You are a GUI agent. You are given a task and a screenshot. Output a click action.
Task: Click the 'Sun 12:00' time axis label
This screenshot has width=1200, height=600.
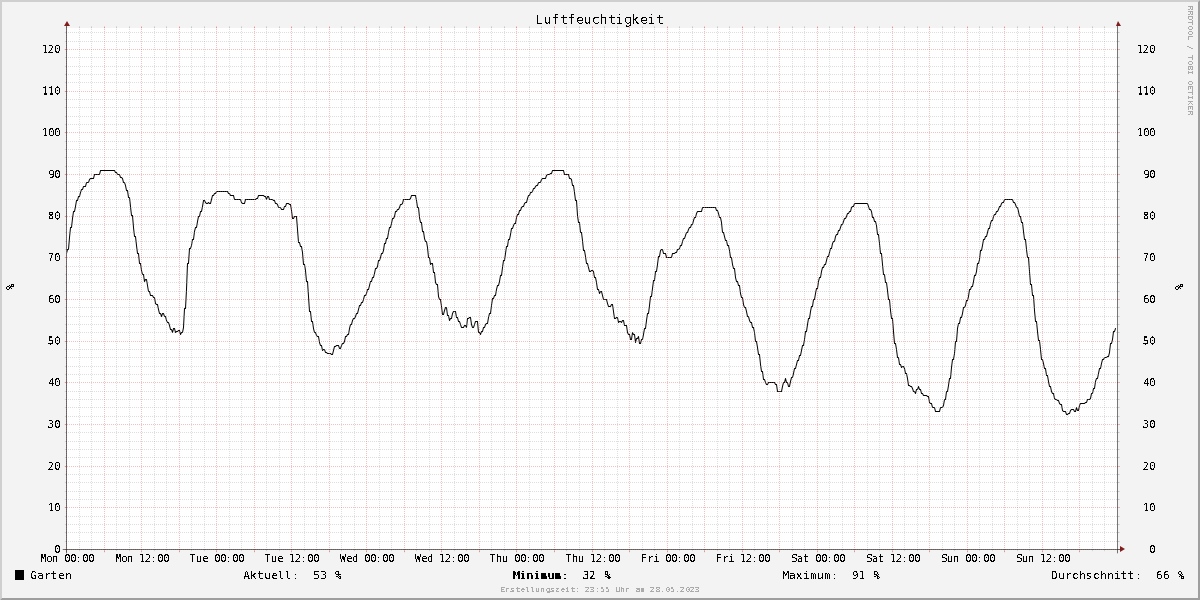click(x=1043, y=558)
